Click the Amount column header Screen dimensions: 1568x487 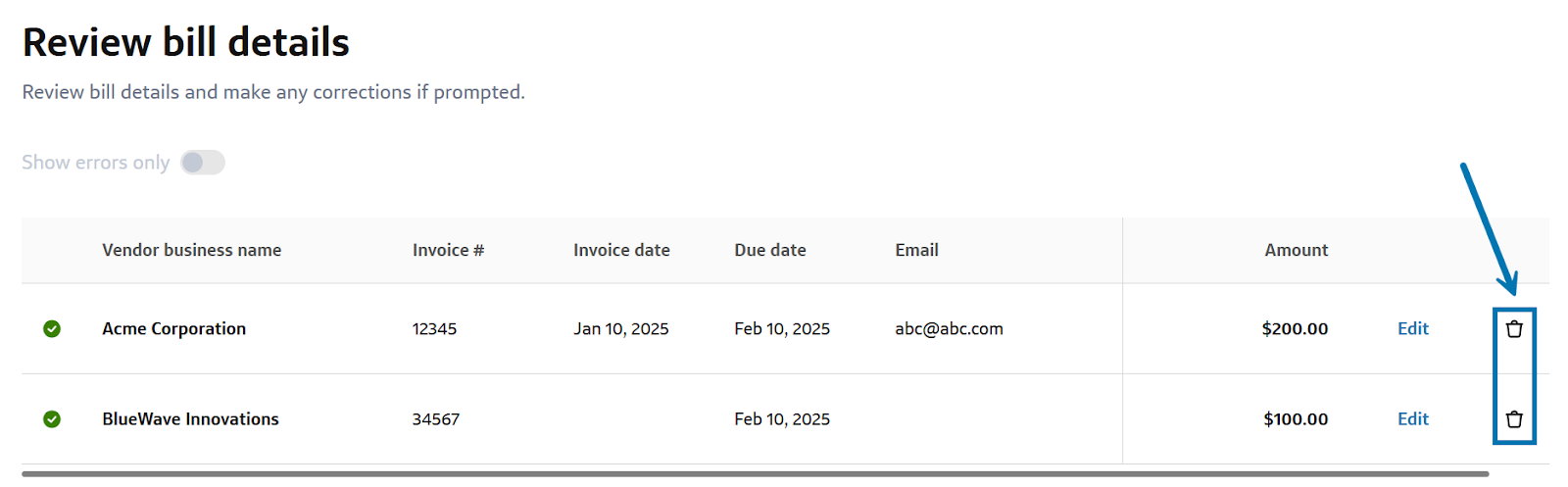1296,250
